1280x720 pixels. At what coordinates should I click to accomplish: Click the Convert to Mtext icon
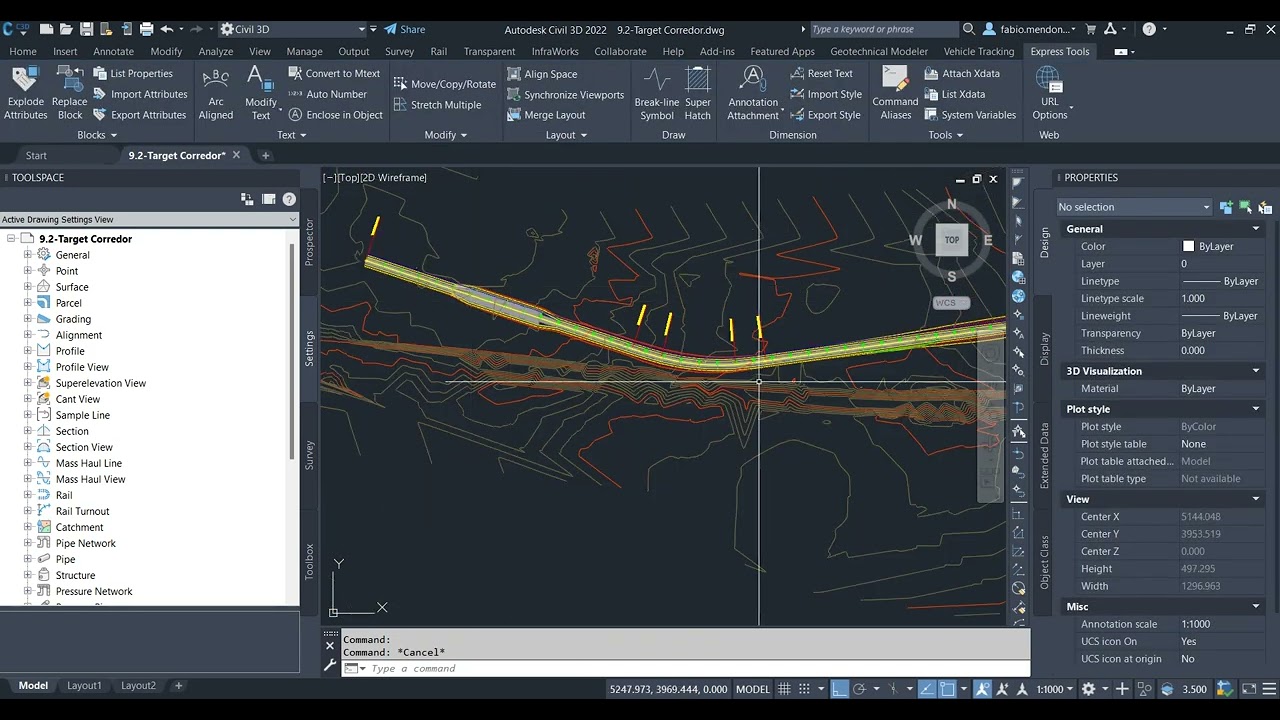tap(296, 73)
